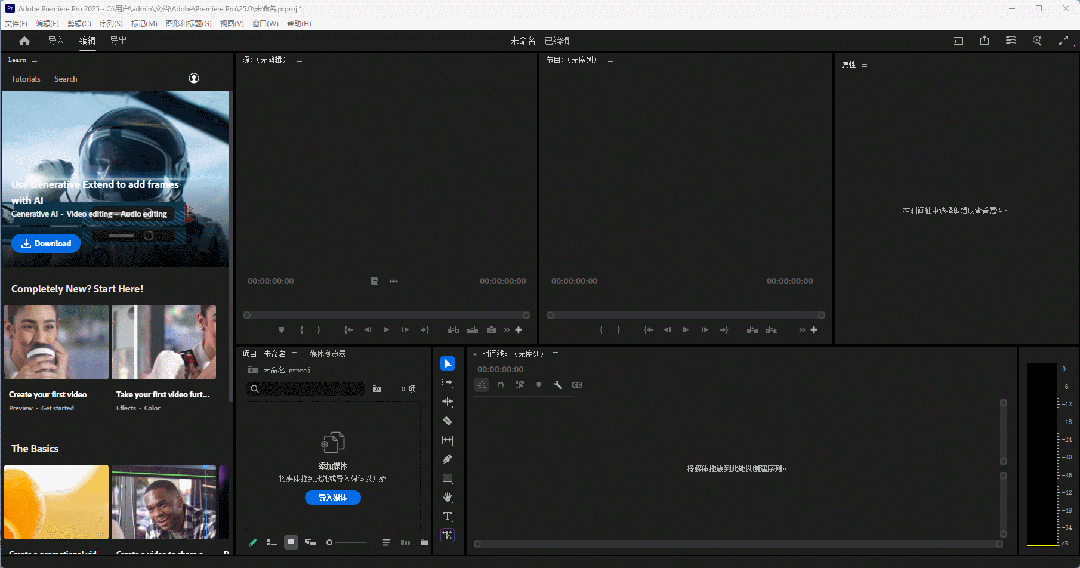Click new bin icon beside project search
Image resolution: width=1080 pixels, height=568 pixels.
tap(377, 389)
